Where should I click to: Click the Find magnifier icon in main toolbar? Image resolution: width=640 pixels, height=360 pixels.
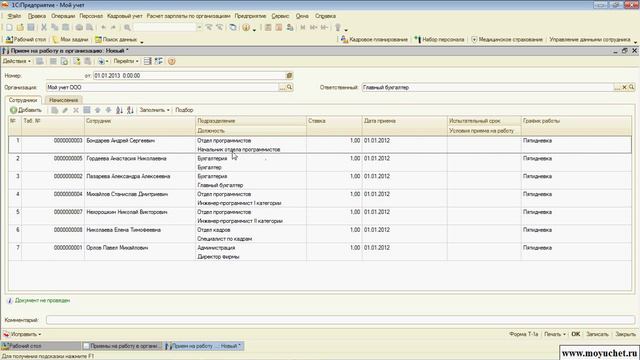[127, 27]
